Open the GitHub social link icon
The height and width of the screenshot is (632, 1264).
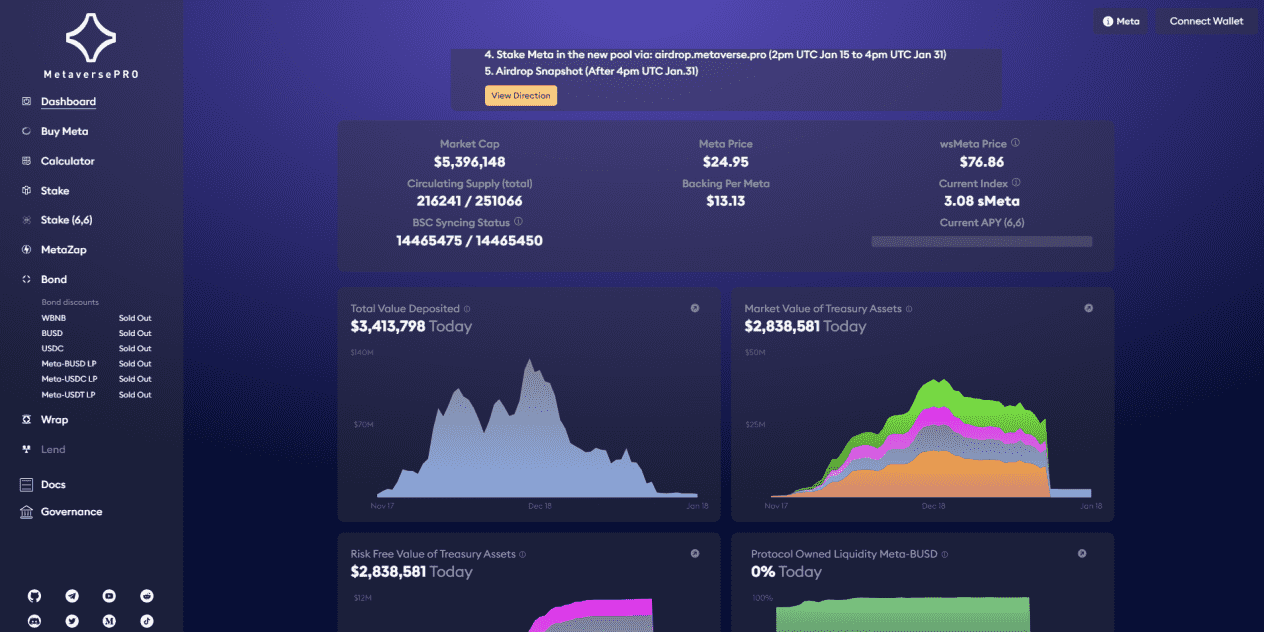[35, 596]
